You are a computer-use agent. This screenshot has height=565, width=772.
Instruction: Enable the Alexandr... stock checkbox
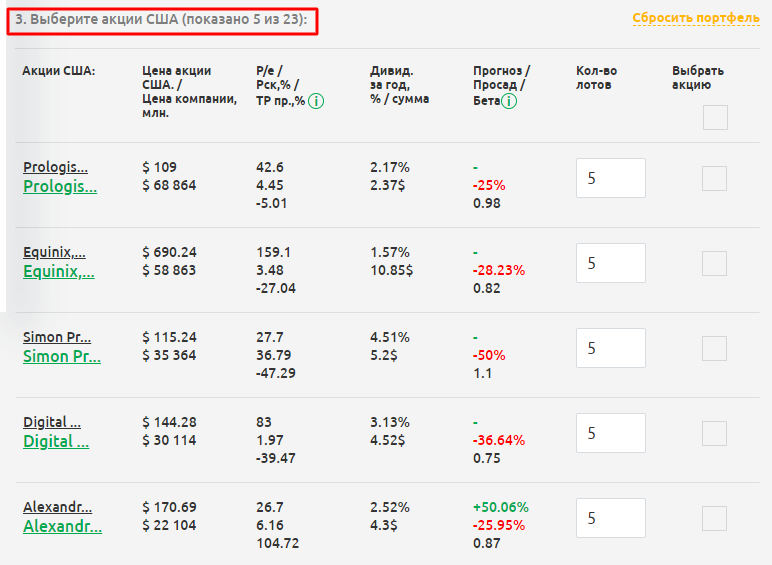714,518
